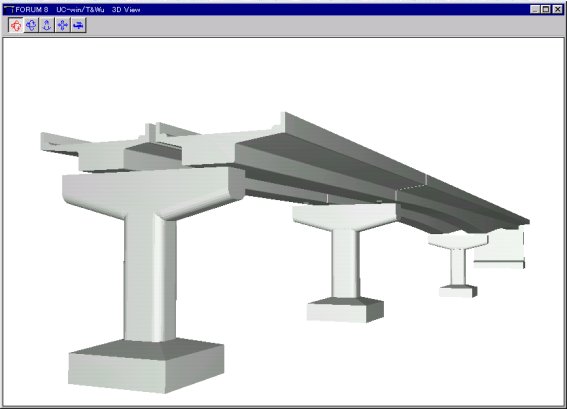Click the FORUM 8 title bar system icon

coord(9,10)
